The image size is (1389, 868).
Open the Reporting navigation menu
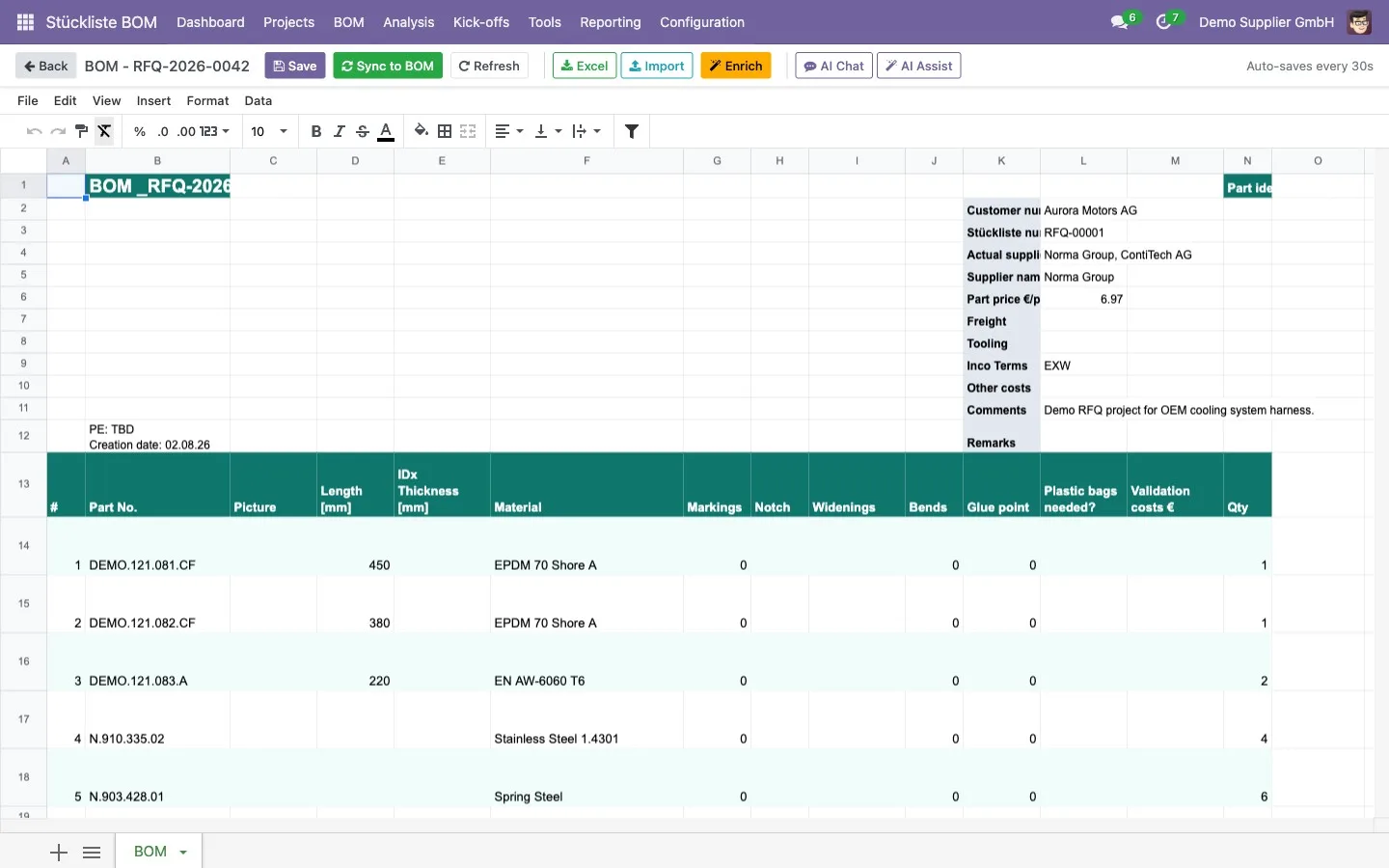[x=610, y=22]
